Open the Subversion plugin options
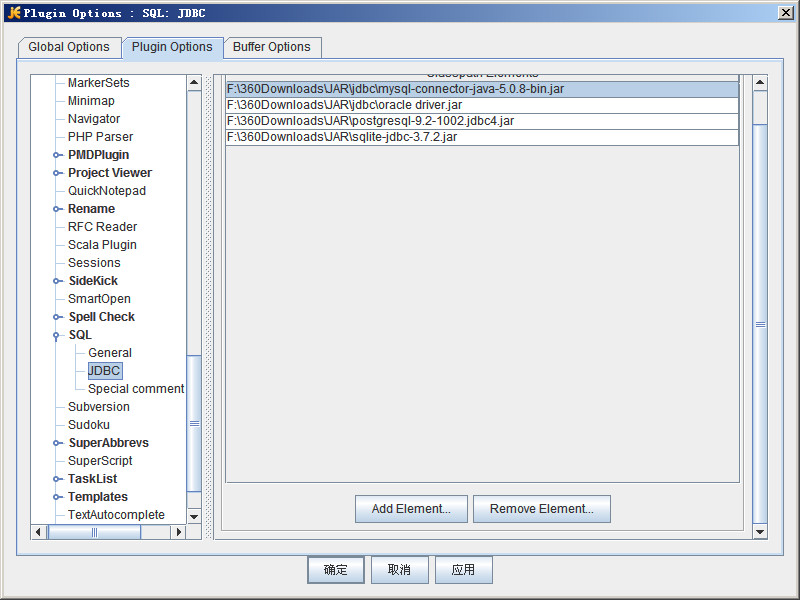800x600 pixels. coord(99,407)
